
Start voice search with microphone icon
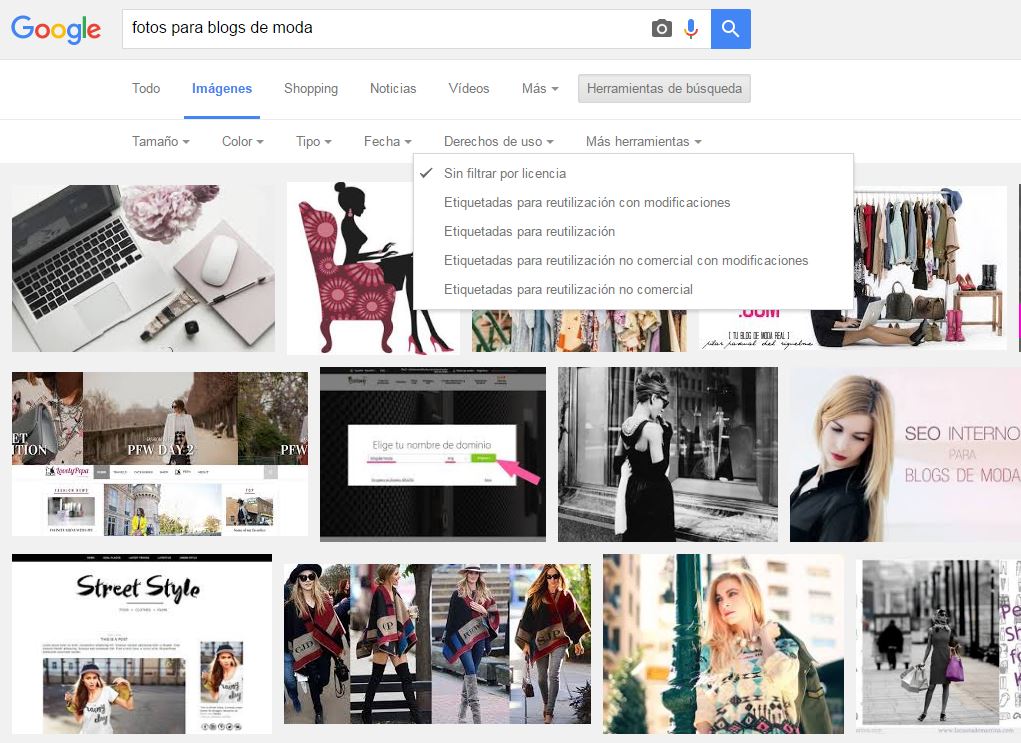click(691, 29)
